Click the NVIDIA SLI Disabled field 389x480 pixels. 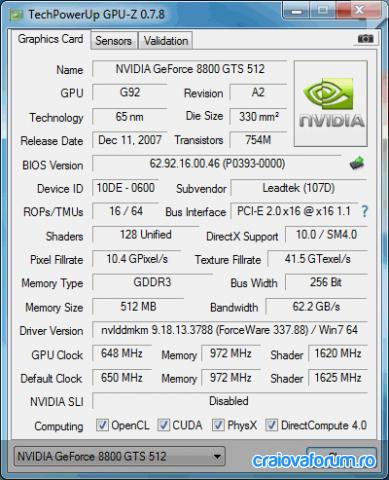230,401
